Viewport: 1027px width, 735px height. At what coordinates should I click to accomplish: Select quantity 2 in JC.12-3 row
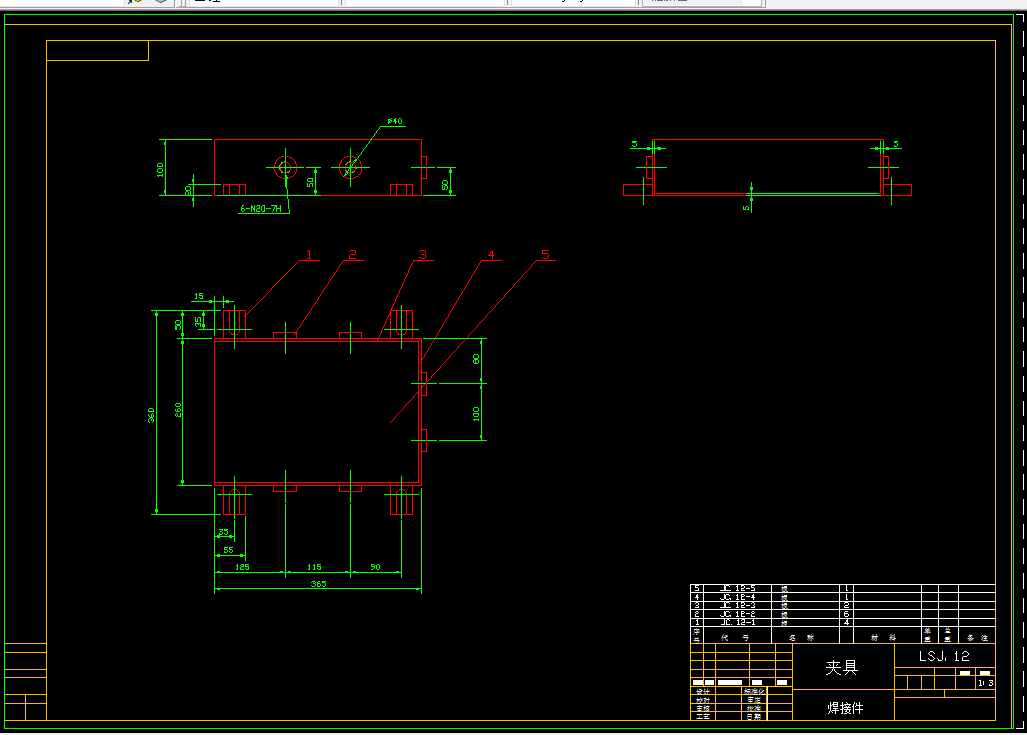tap(846, 605)
